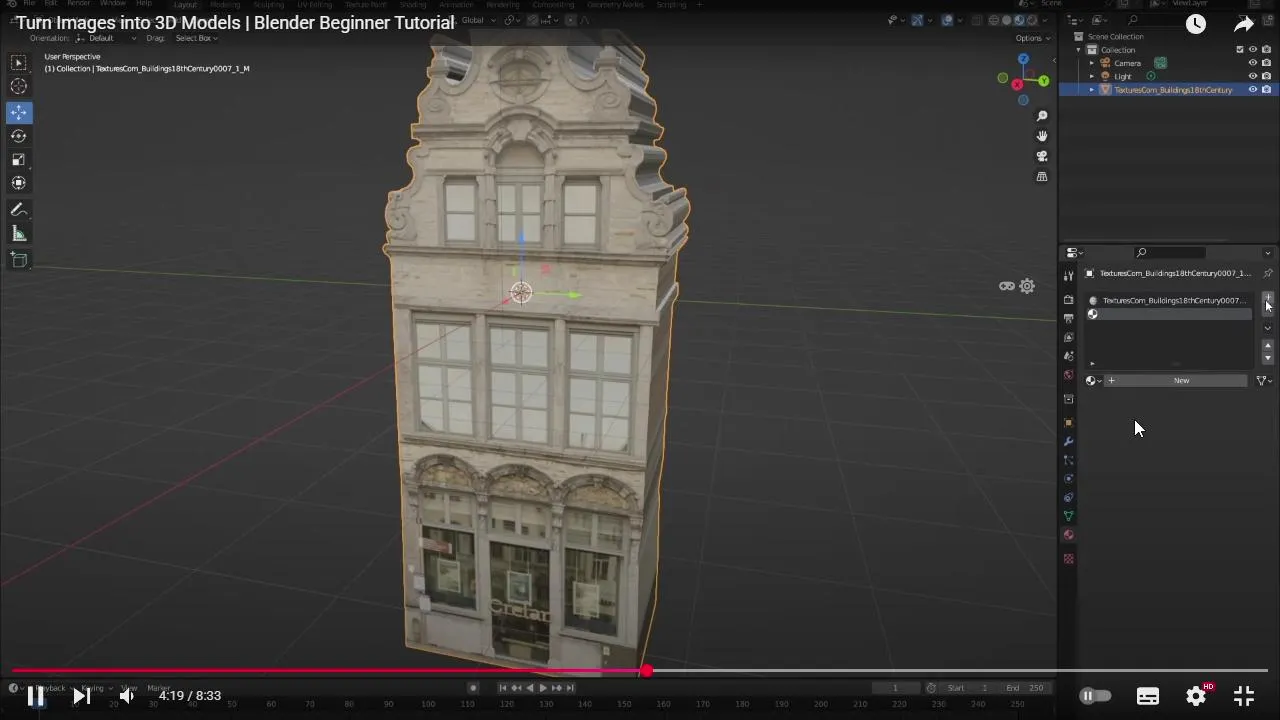Open the Texture properties checker tab
1280x720 pixels.
[x=1068, y=559]
